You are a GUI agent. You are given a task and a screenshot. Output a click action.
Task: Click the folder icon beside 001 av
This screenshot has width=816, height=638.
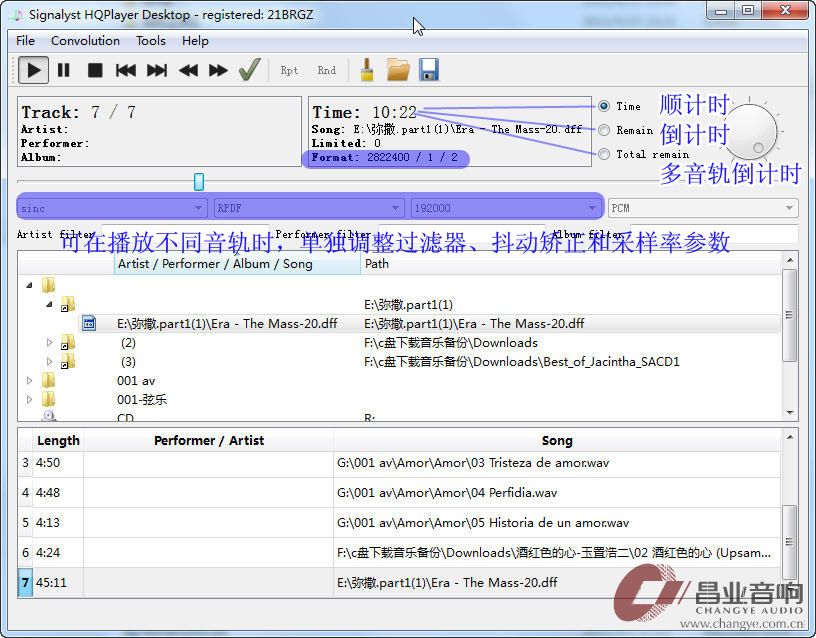[x=48, y=380]
